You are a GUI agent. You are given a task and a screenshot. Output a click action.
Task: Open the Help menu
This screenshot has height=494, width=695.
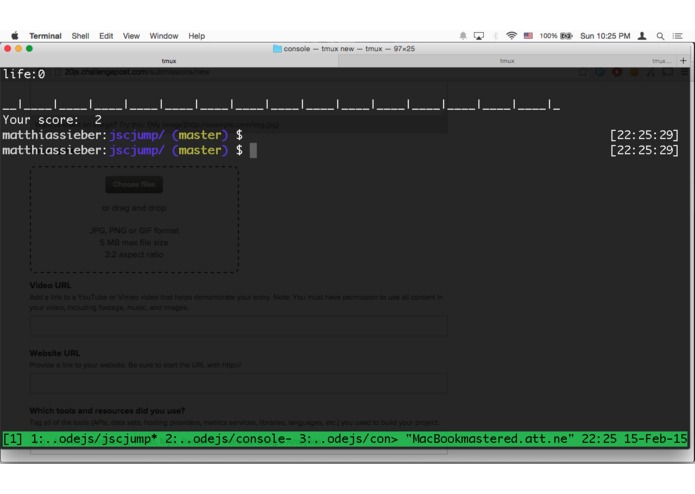(x=196, y=36)
